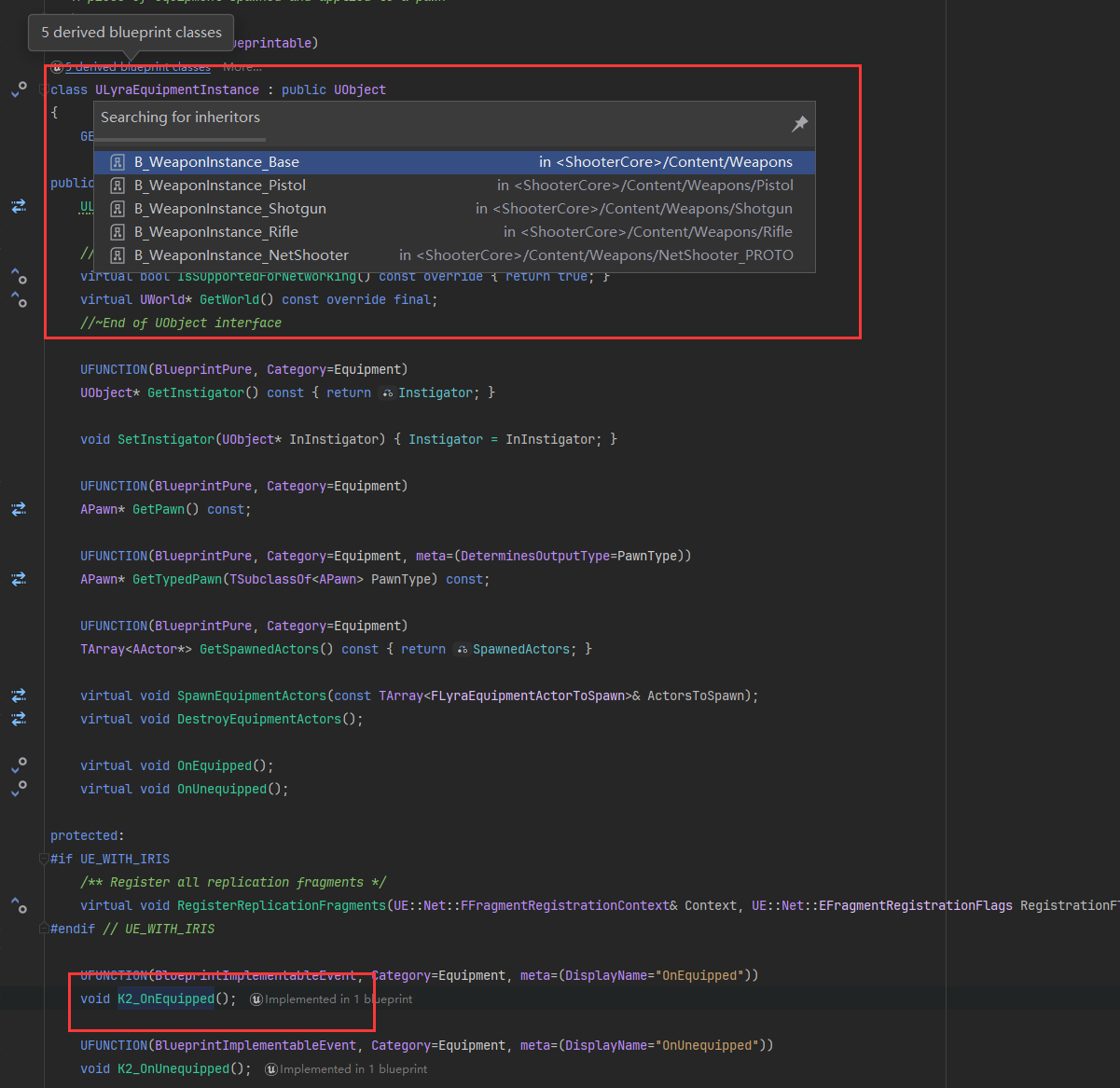Open 'Implemented in 1 blueprint' beside K2_OnEquipped

(x=338, y=999)
